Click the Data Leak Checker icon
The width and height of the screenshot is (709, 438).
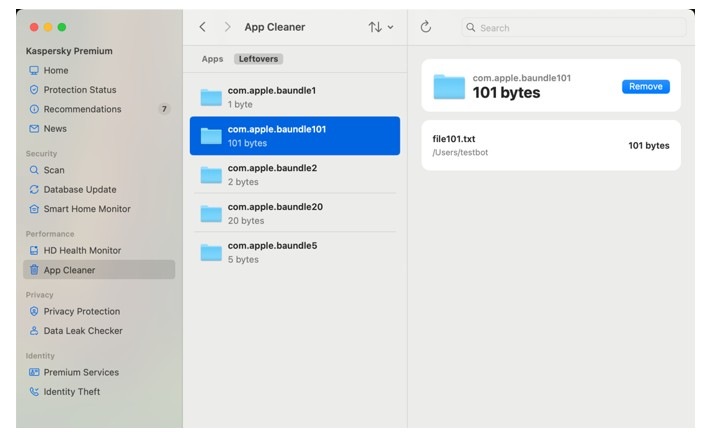point(34,331)
